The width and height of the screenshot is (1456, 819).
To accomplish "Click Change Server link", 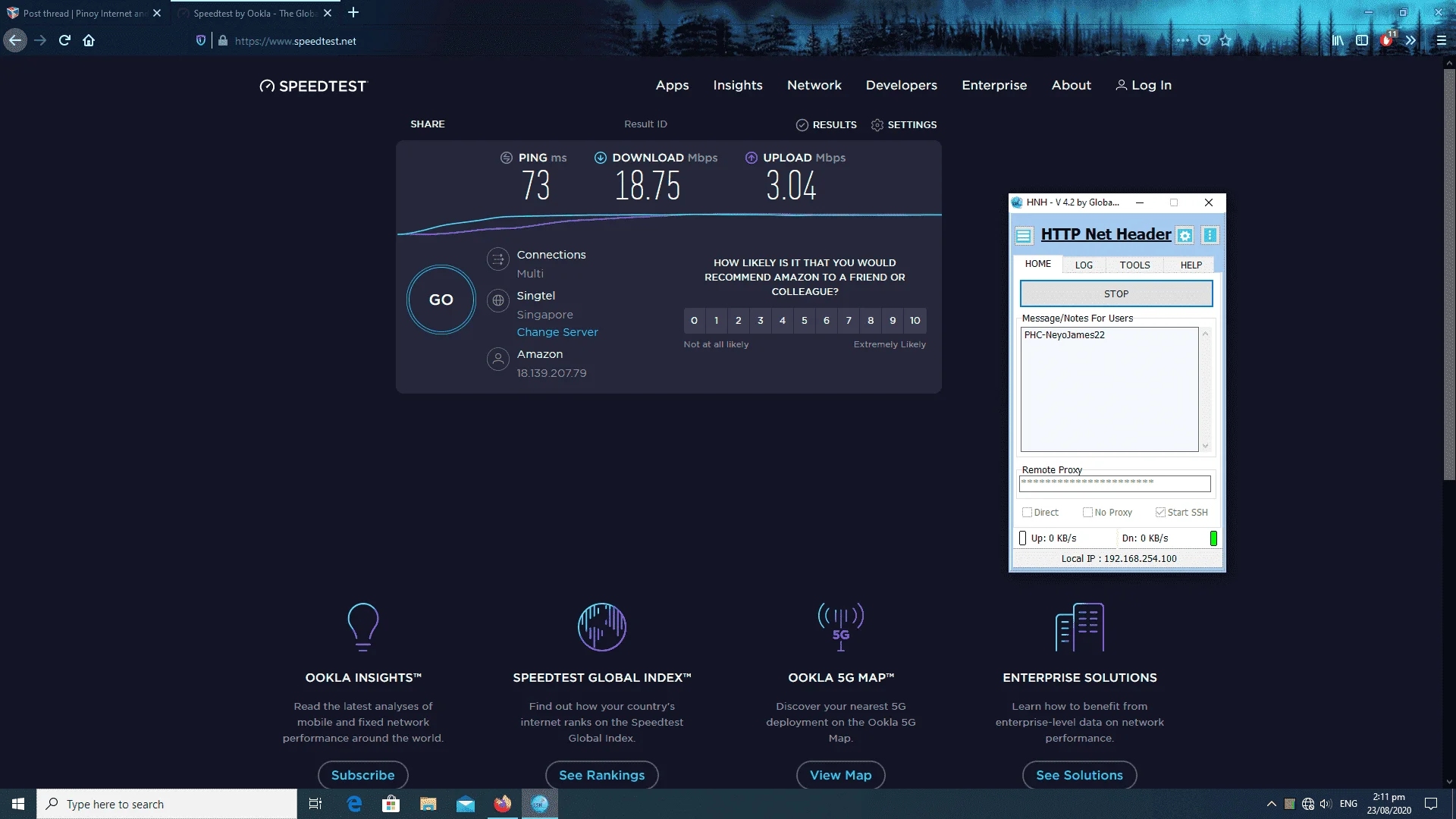I will pos(557,332).
